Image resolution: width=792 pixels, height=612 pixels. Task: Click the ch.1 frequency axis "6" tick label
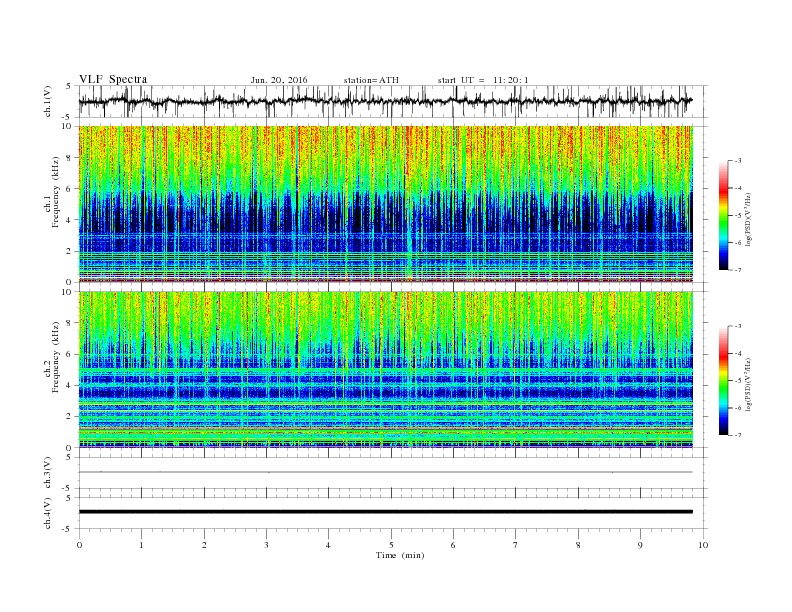point(70,188)
